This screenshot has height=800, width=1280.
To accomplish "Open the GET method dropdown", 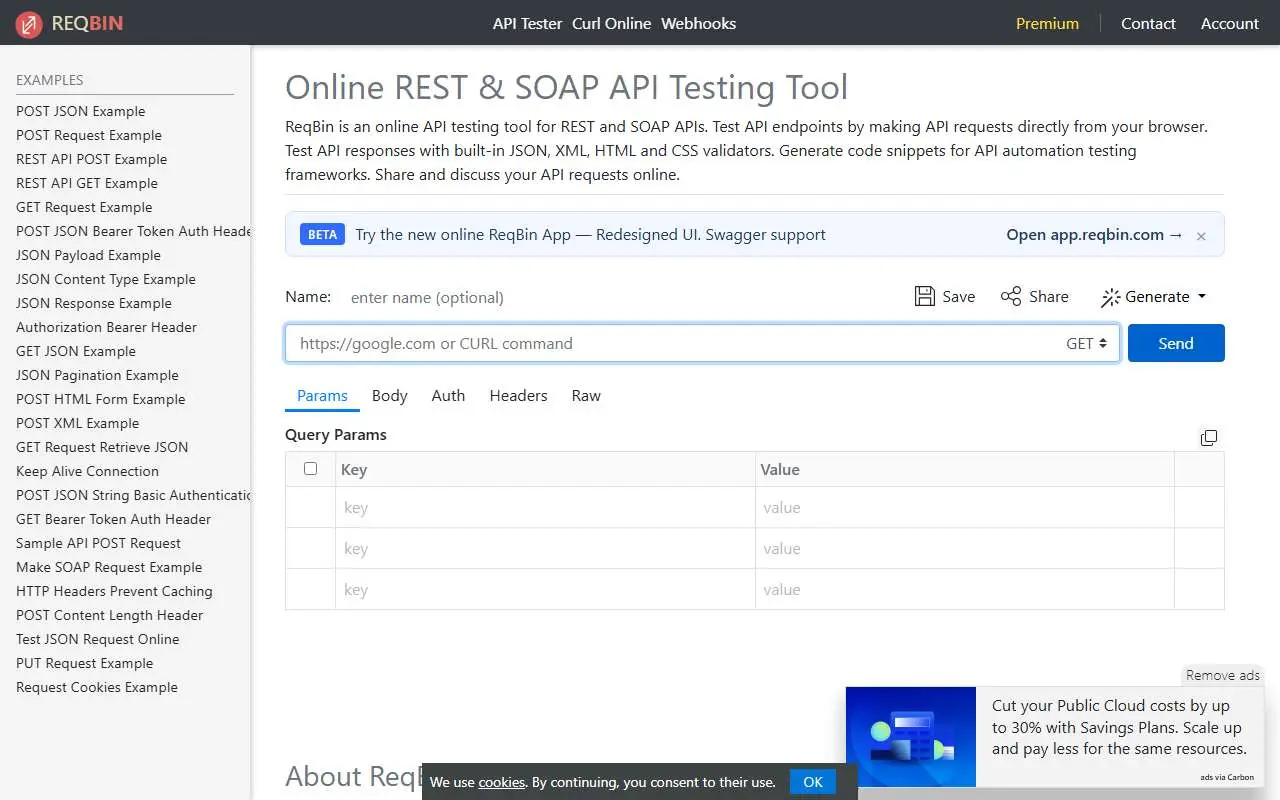I will pos(1086,343).
